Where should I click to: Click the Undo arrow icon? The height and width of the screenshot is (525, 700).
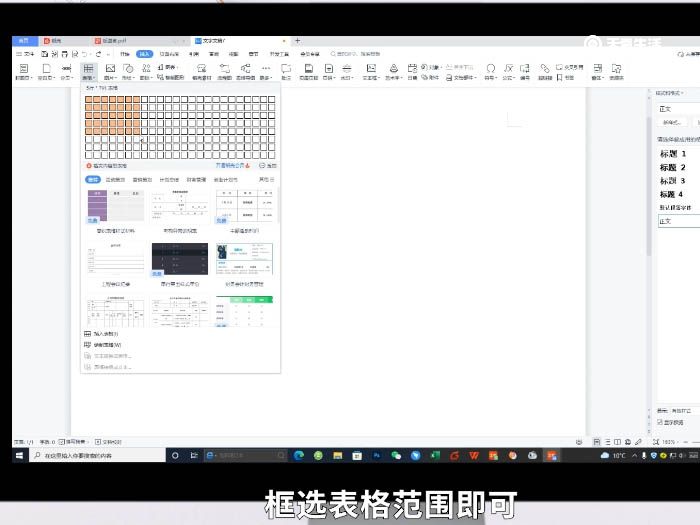click(x=85, y=54)
